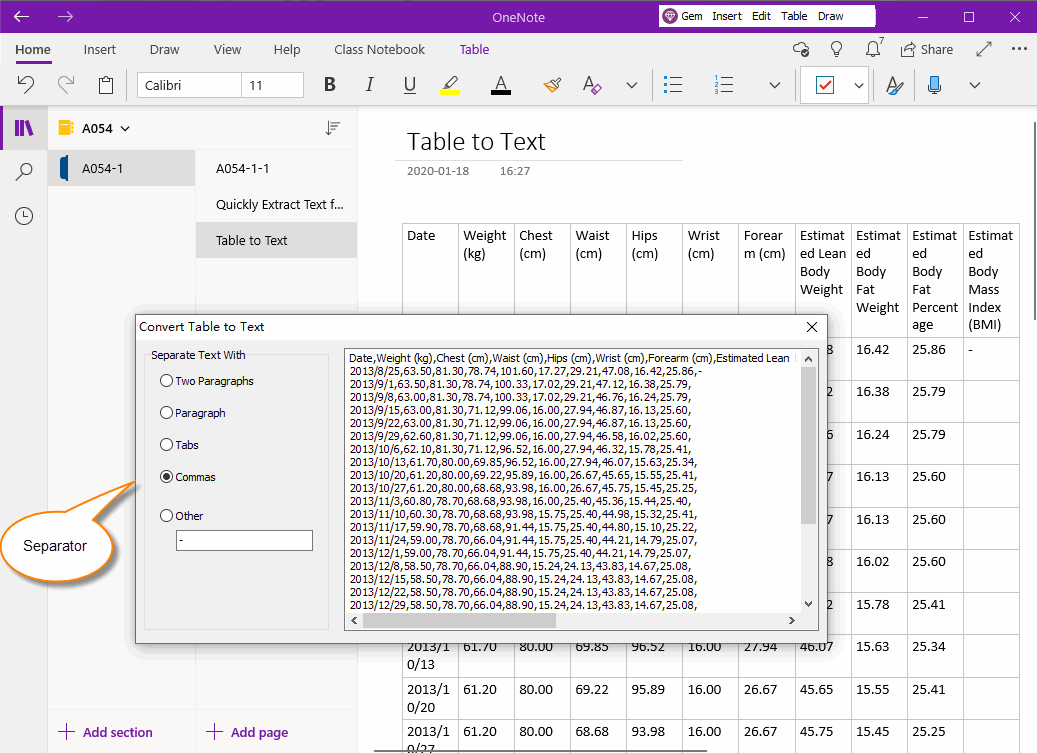Click the back arrow in title bar
This screenshot has width=1037, height=753.
point(21,17)
